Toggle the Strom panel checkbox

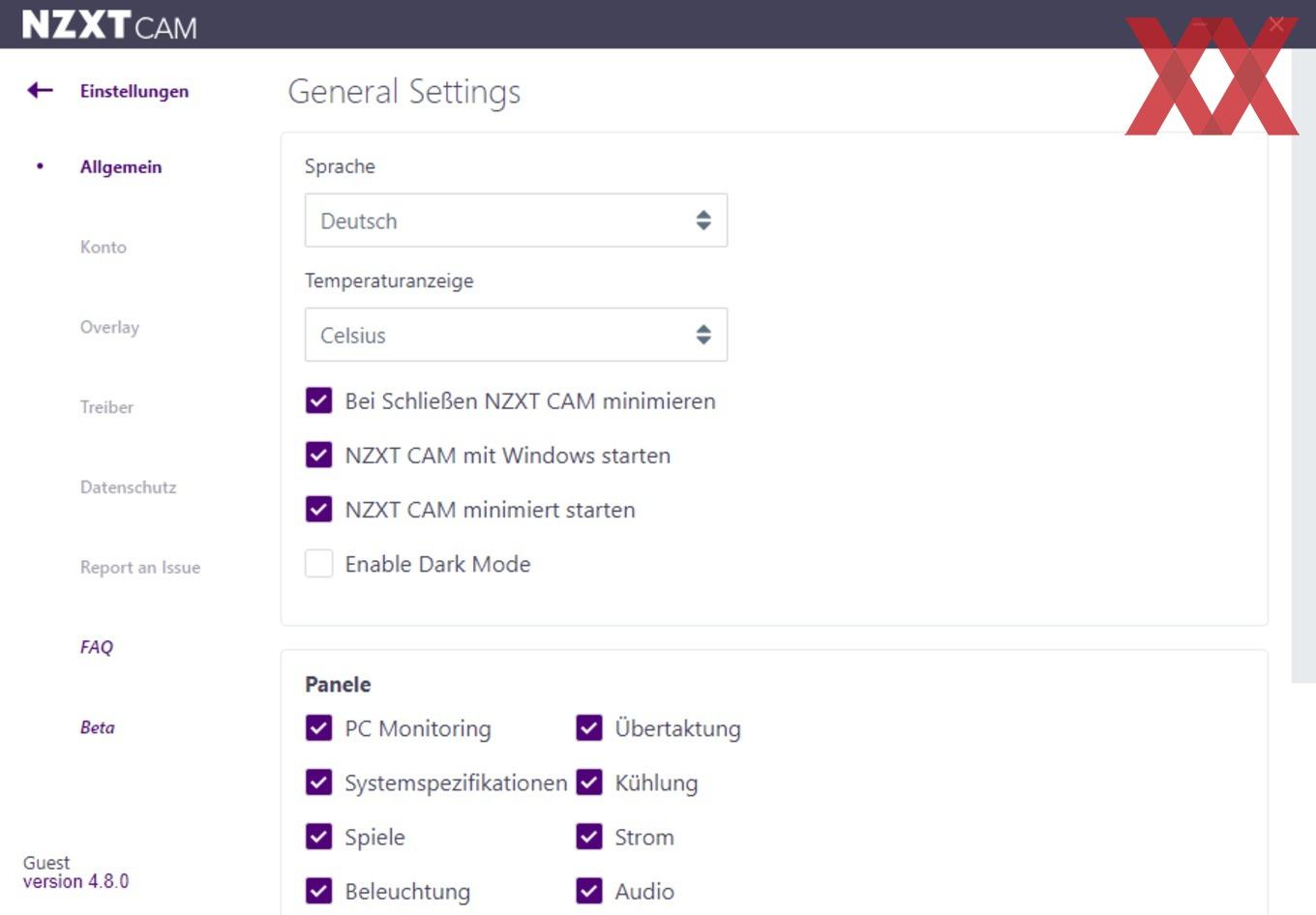coord(589,836)
